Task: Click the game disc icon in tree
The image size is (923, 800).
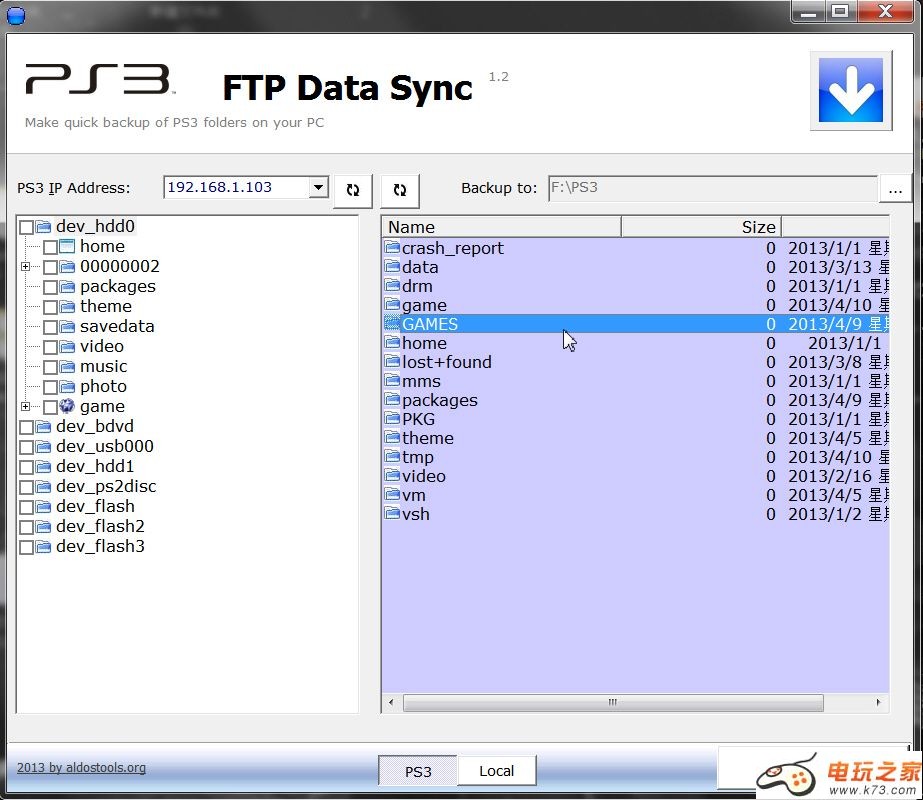Action: [x=67, y=407]
